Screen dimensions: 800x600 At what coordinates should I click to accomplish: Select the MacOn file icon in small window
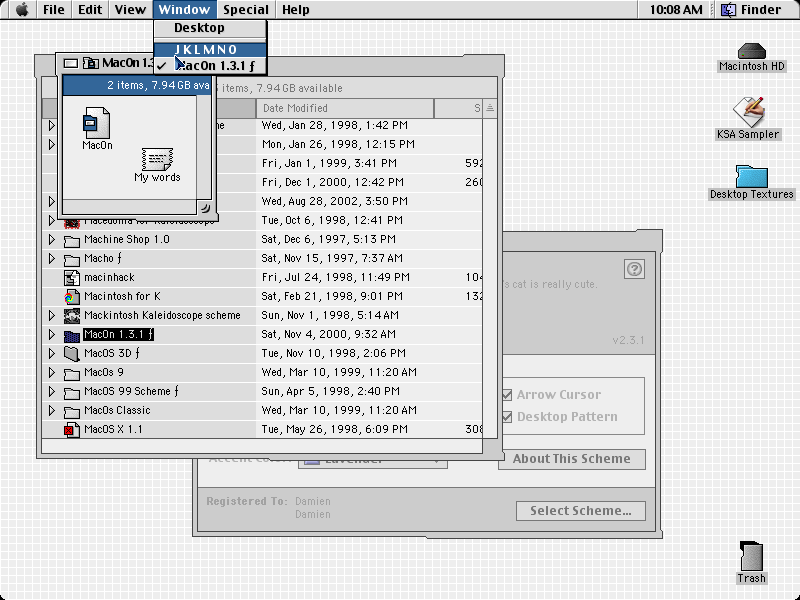pos(96,122)
